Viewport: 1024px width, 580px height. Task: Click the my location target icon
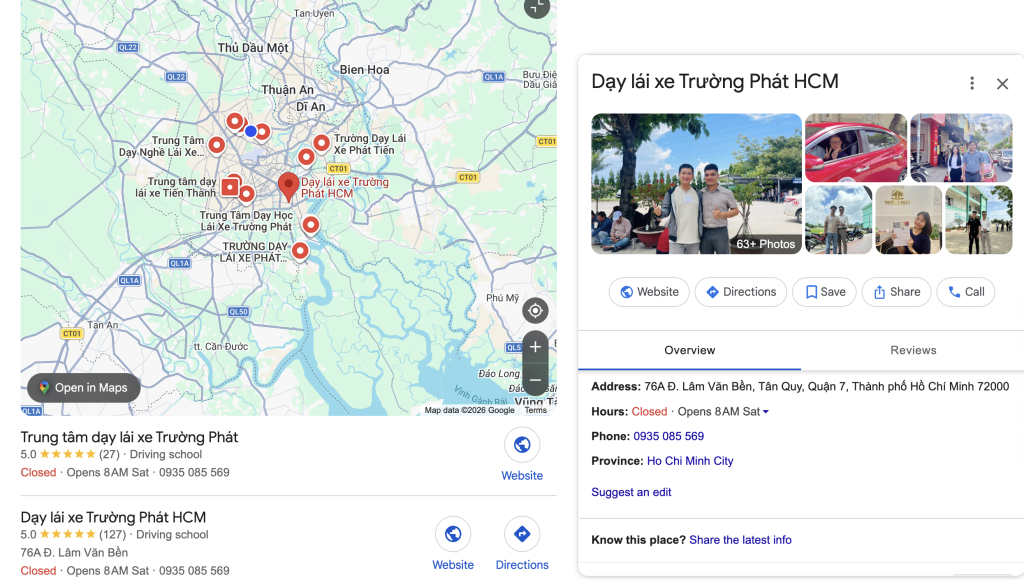coord(535,310)
